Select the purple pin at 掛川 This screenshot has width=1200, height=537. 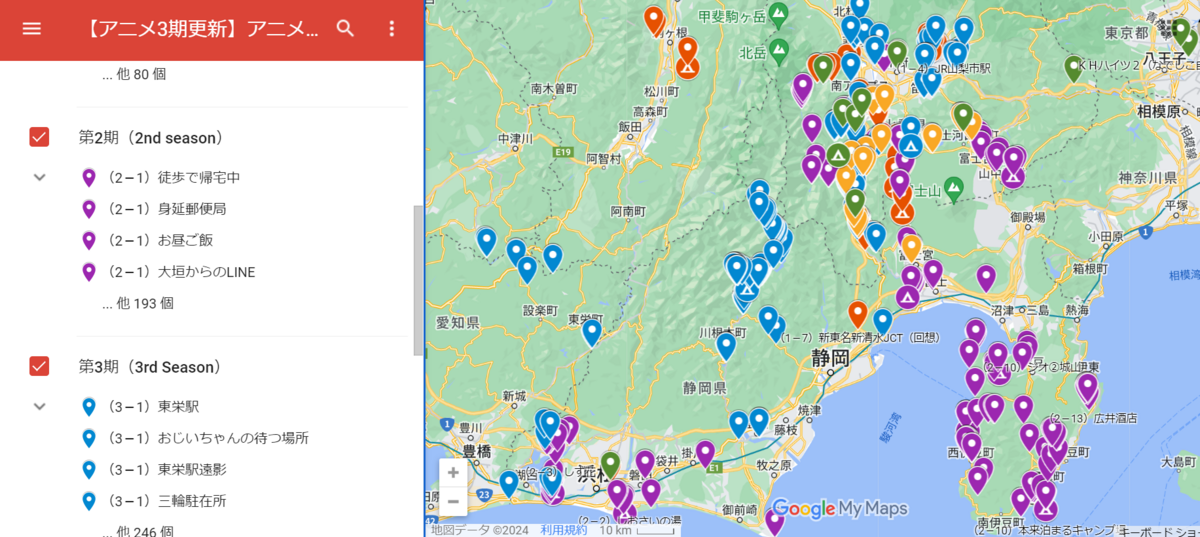tap(705, 454)
